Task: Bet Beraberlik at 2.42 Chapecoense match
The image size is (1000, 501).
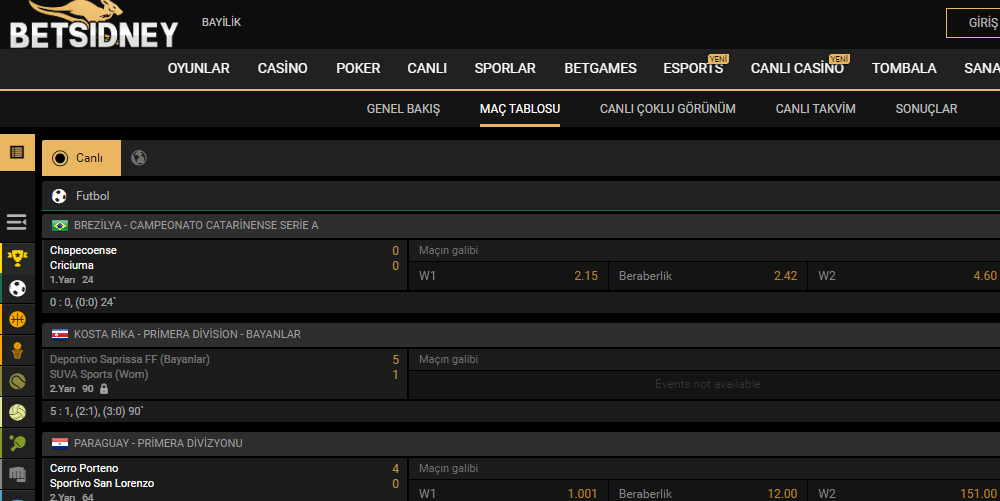Action: click(x=708, y=276)
